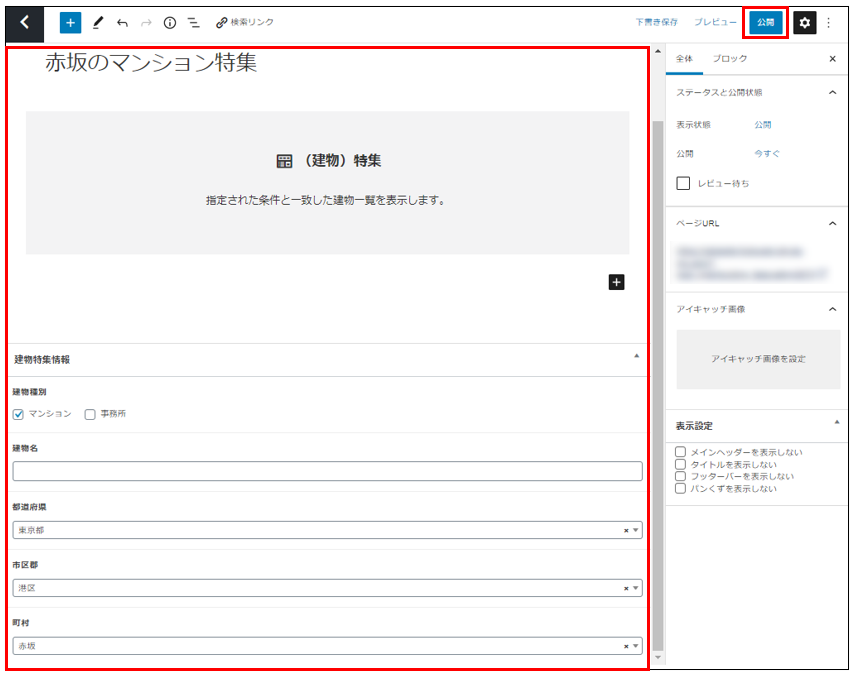Open the three-dot options menu
The height and width of the screenshot is (677, 856).
click(x=828, y=22)
